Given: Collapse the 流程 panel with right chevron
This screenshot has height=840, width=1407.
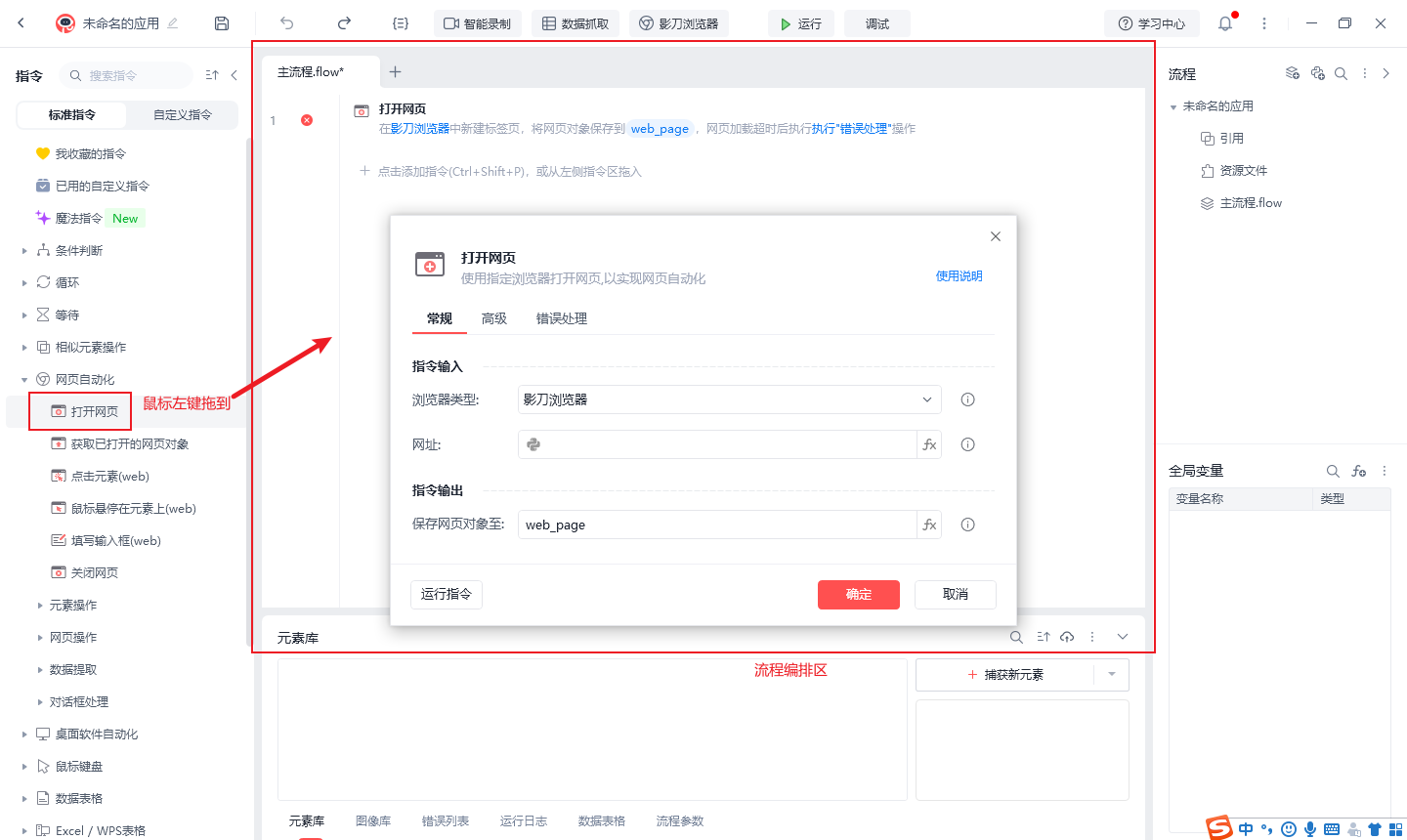Looking at the screenshot, I should [x=1386, y=73].
